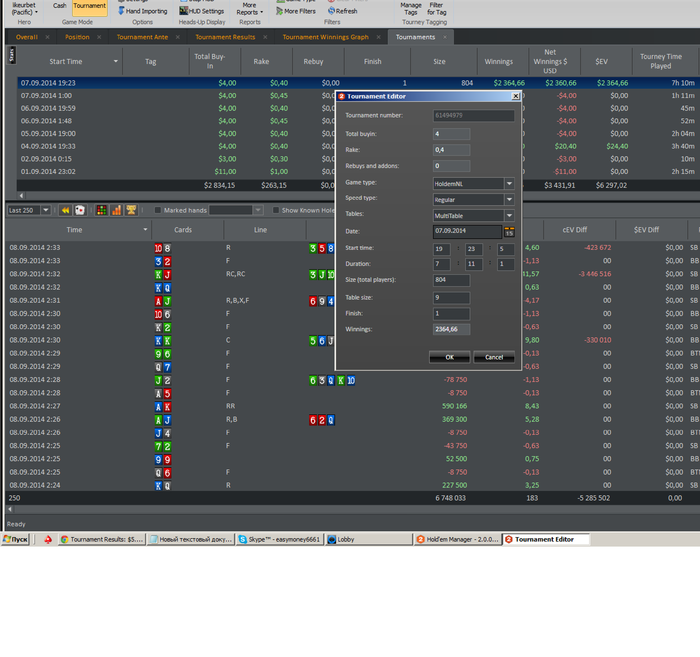Click the dice icon in hands toolbar
The height and width of the screenshot is (657, 700).
80,211
